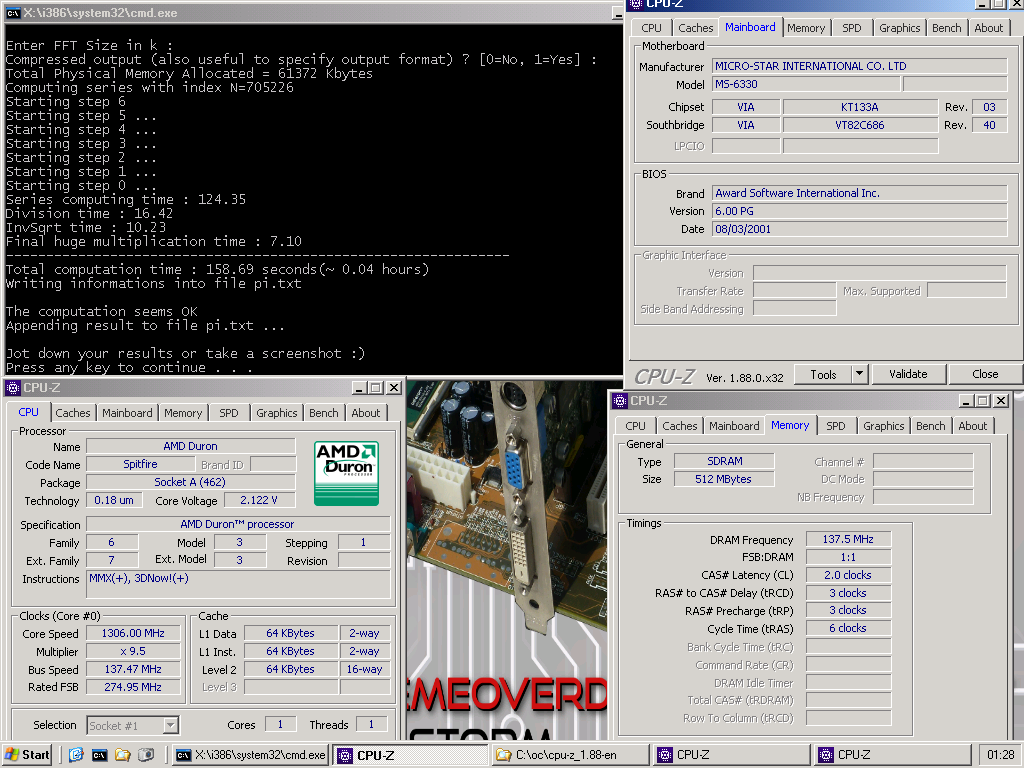Show the About tab in the Mainboard window
The height and width of the screenshot is (768, 1024).
[989, 28]
